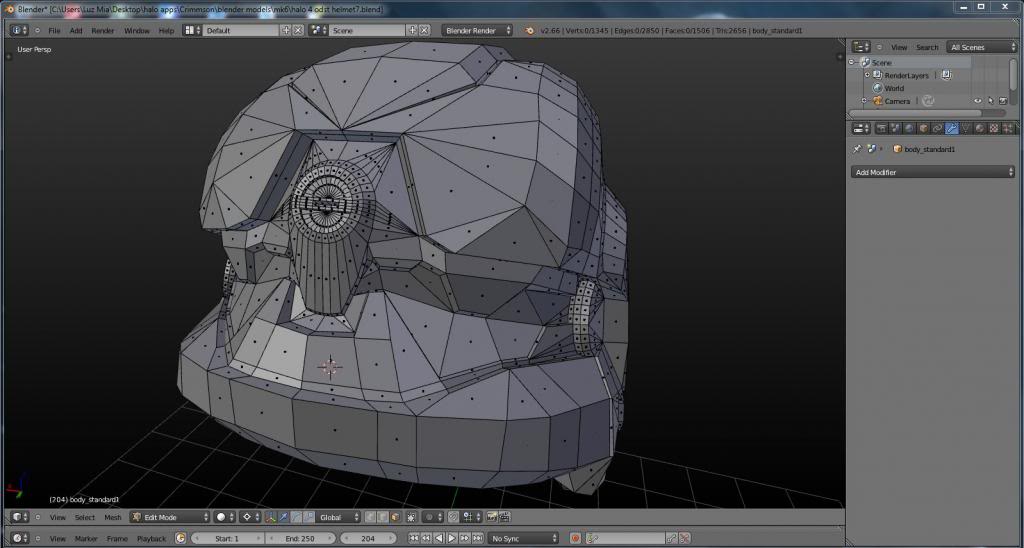Delete the current Scene with X button
Image resolution: width=1024 pixels, height=548 pixels.
[x=424, y=30]
